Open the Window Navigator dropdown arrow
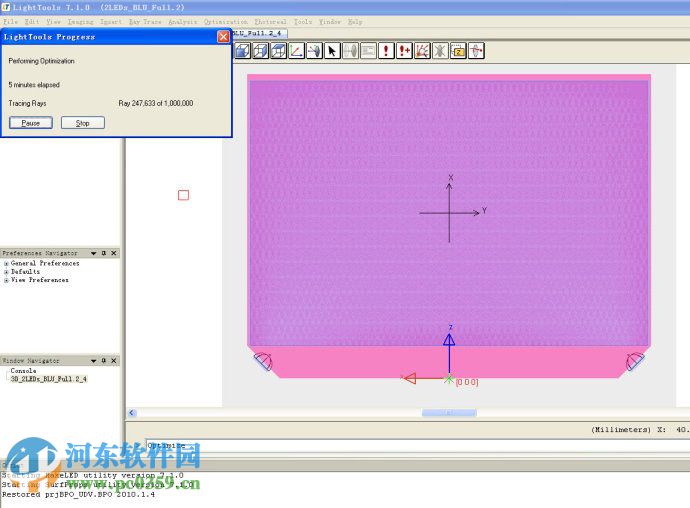This screenshot has width=690, height=508. coord(93,361)
